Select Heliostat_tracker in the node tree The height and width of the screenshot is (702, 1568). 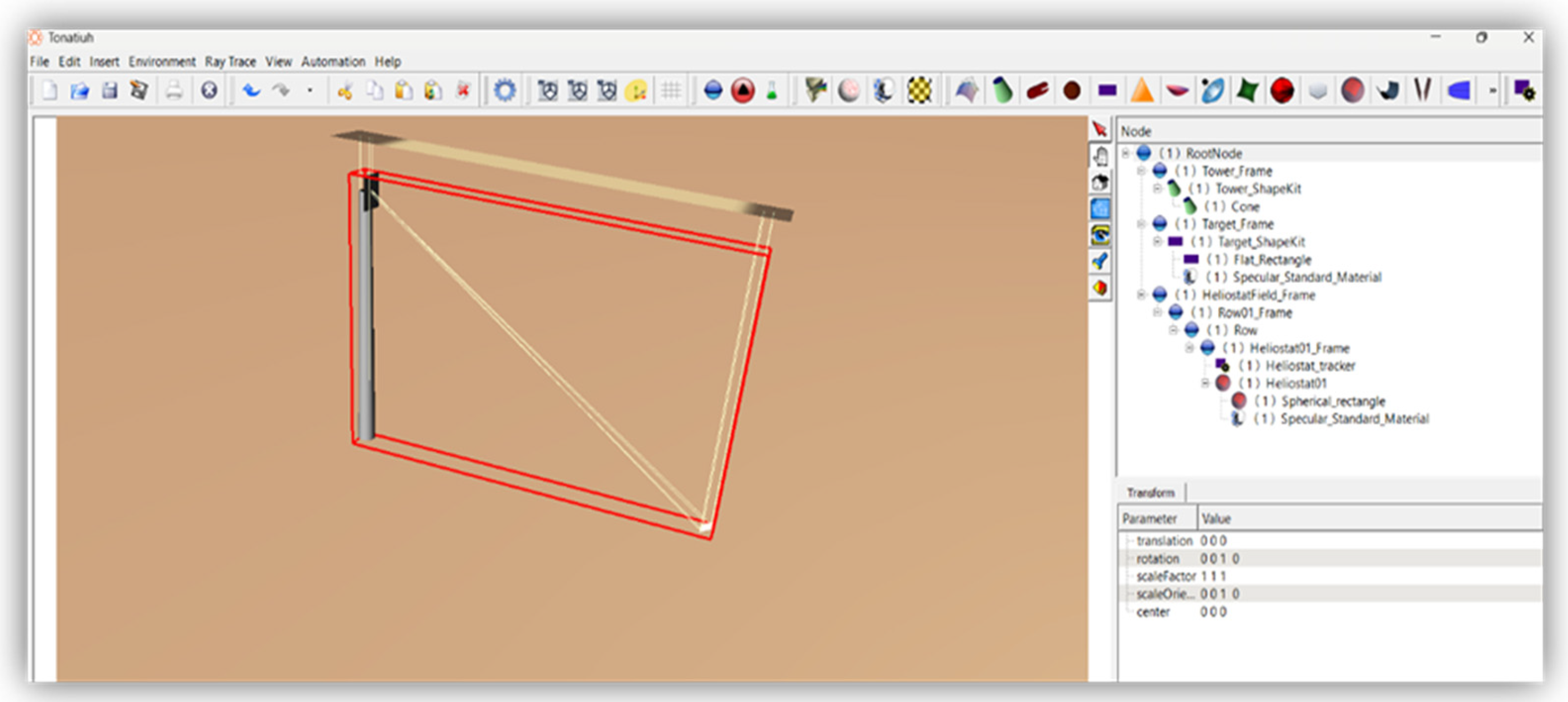(1310, 366)
